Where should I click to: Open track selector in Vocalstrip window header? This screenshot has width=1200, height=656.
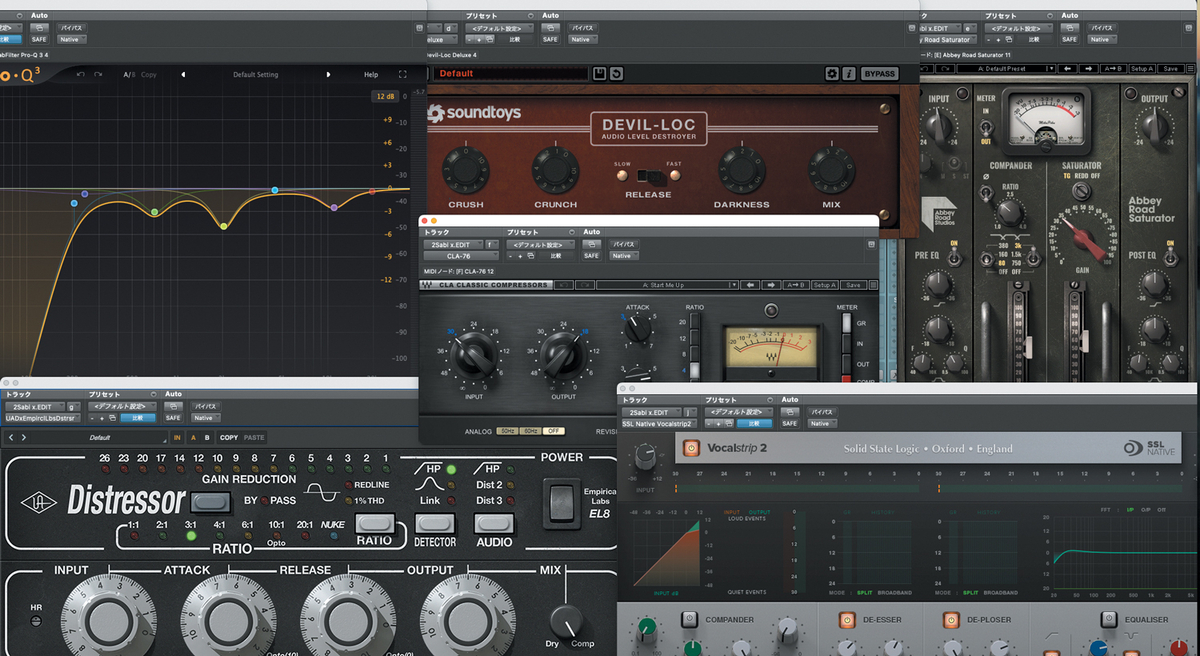[650, 412]
